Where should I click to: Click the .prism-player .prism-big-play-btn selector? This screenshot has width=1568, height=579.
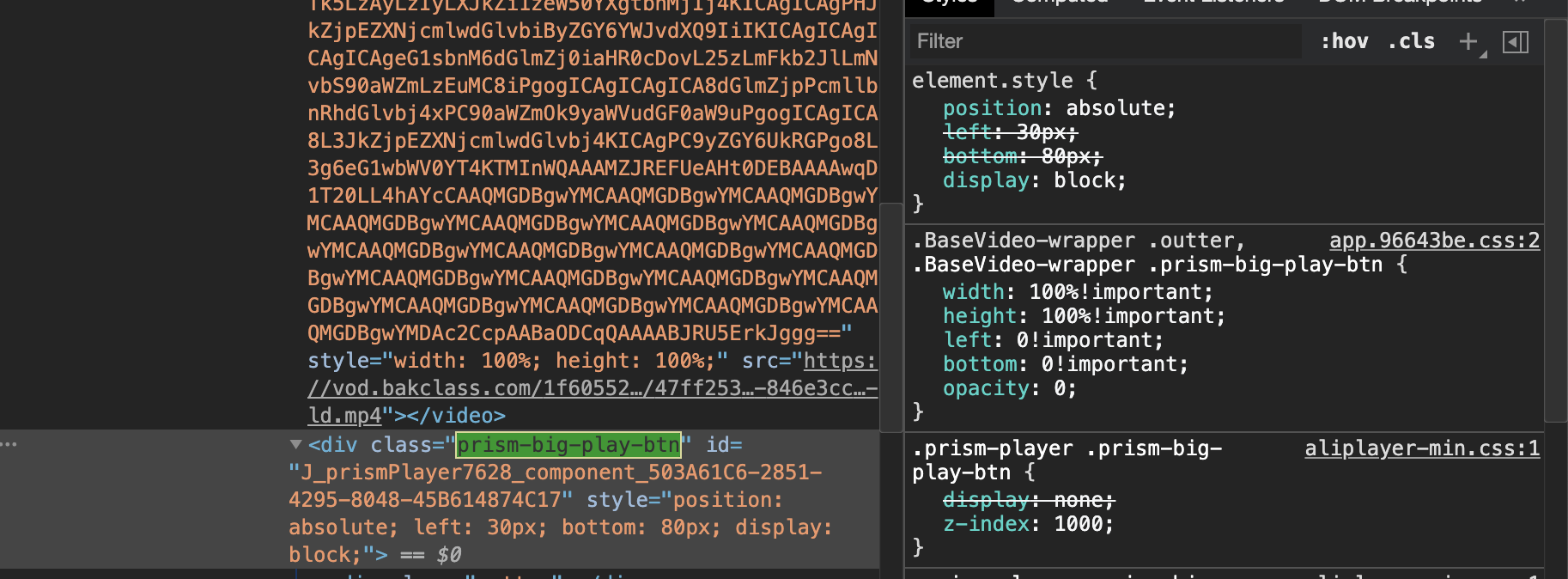click(x=1067, y=460)
